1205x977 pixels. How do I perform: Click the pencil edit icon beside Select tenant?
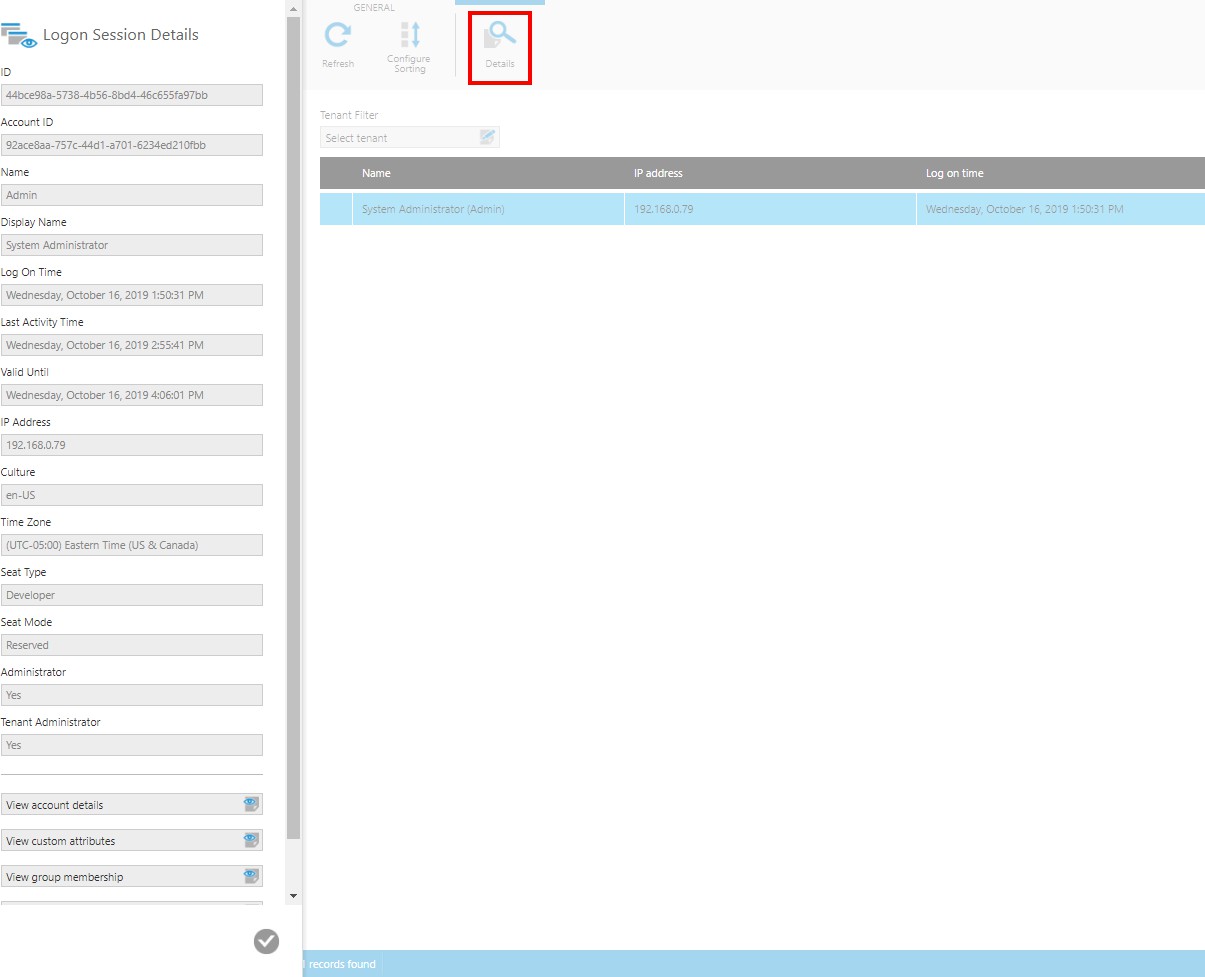(488, 136)
